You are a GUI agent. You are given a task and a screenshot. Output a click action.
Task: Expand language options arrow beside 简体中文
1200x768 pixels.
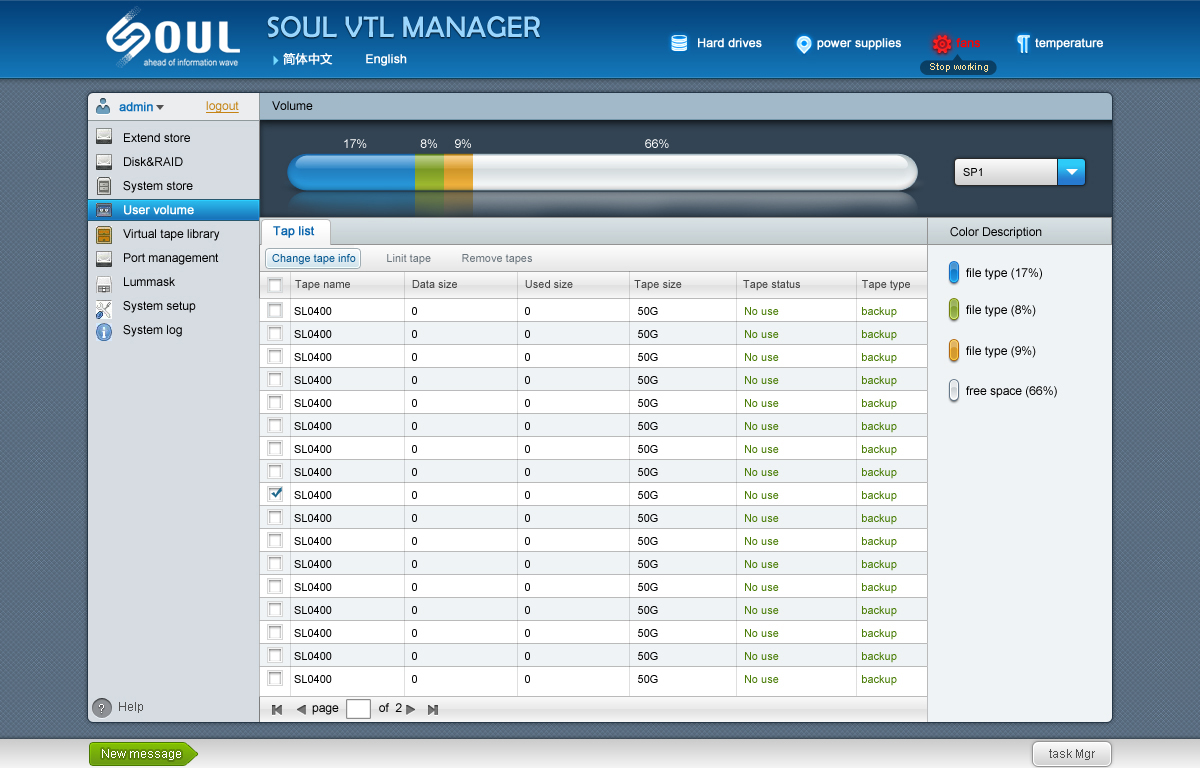pyautogui.click(x=276, y=60)
